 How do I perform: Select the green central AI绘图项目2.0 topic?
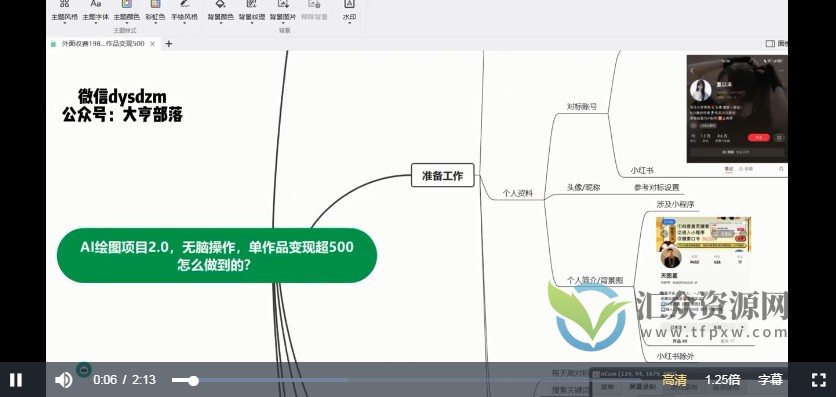(x=217, y=255)
